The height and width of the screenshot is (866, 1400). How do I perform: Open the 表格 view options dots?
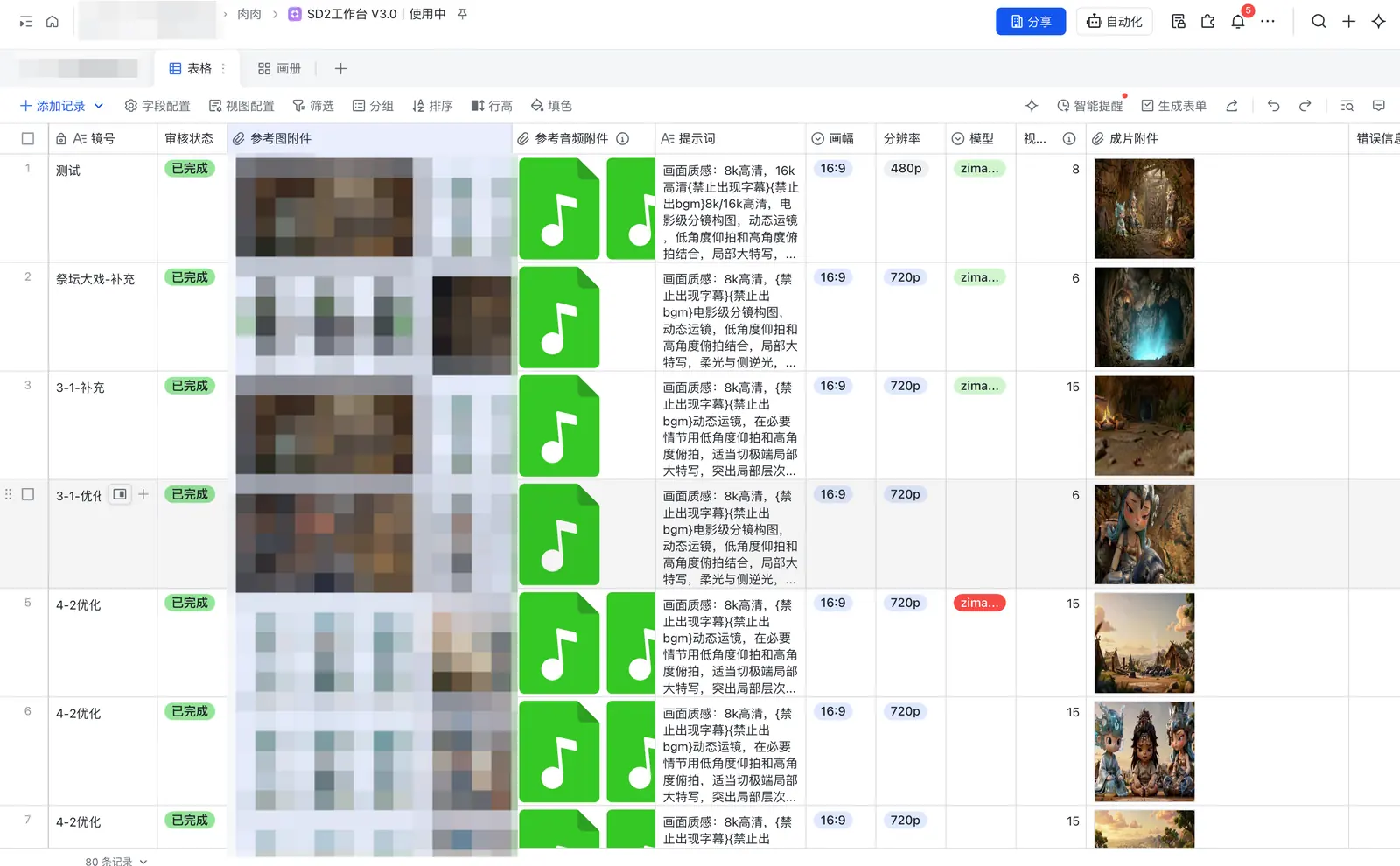click(223, 68)
